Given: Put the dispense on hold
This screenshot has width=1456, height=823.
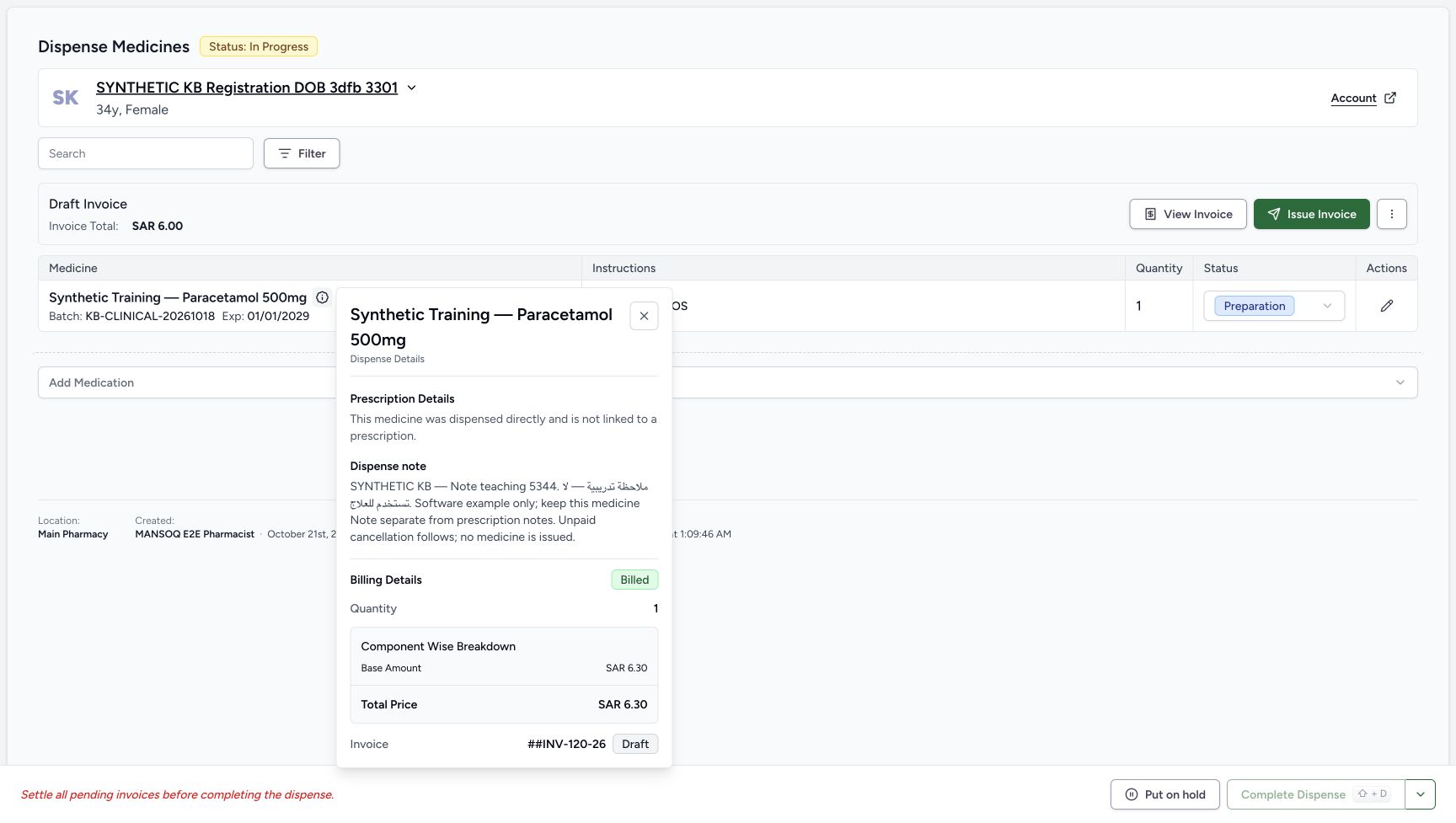Looking at the screenshot, I should click(x=1165, y=794).
